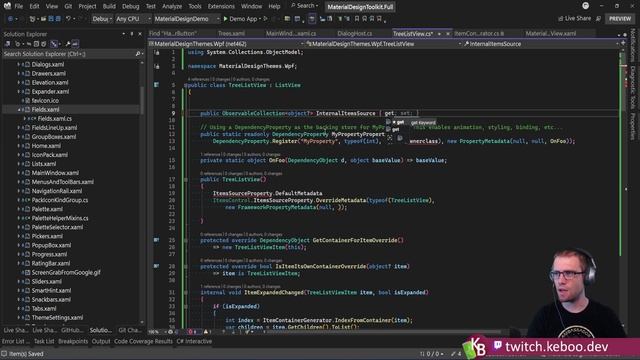The image size is (640, 360).
Task: Click red error count indicator below editor
Action: (x=193, y=332)
